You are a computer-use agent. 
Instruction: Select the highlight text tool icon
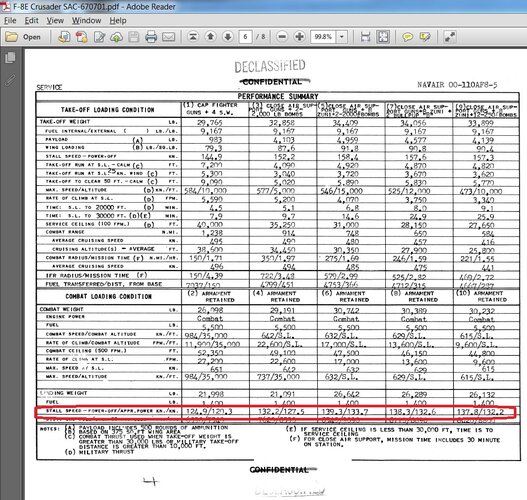point(425,37)
